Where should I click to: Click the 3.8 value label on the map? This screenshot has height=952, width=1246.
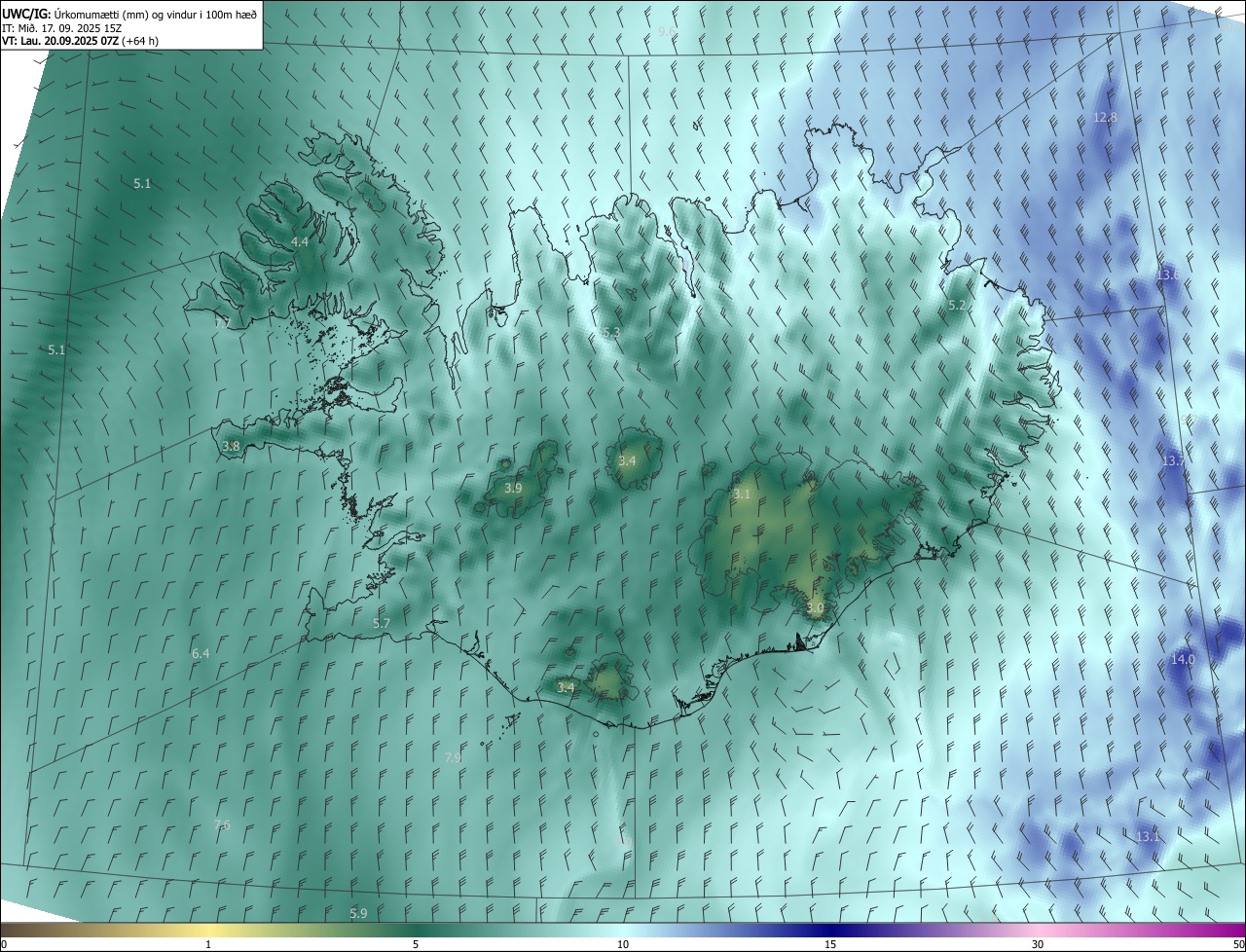click(x=231, y=447)
